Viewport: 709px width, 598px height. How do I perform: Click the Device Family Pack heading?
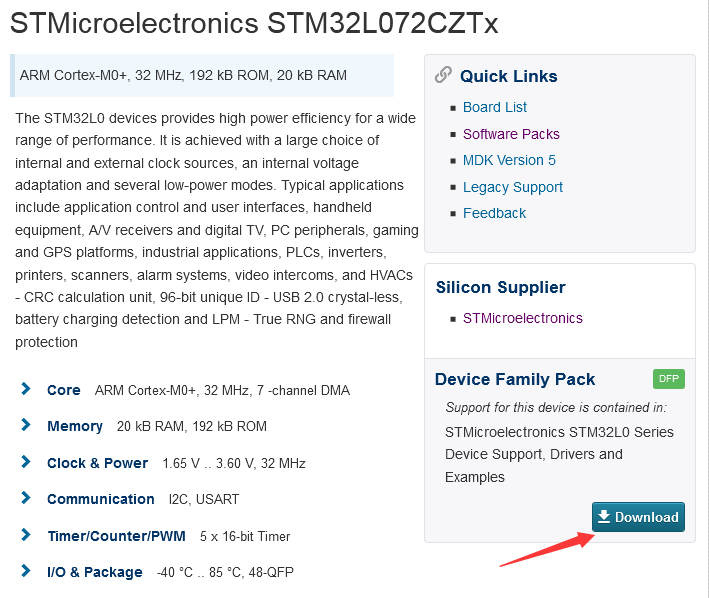[515, 379]
